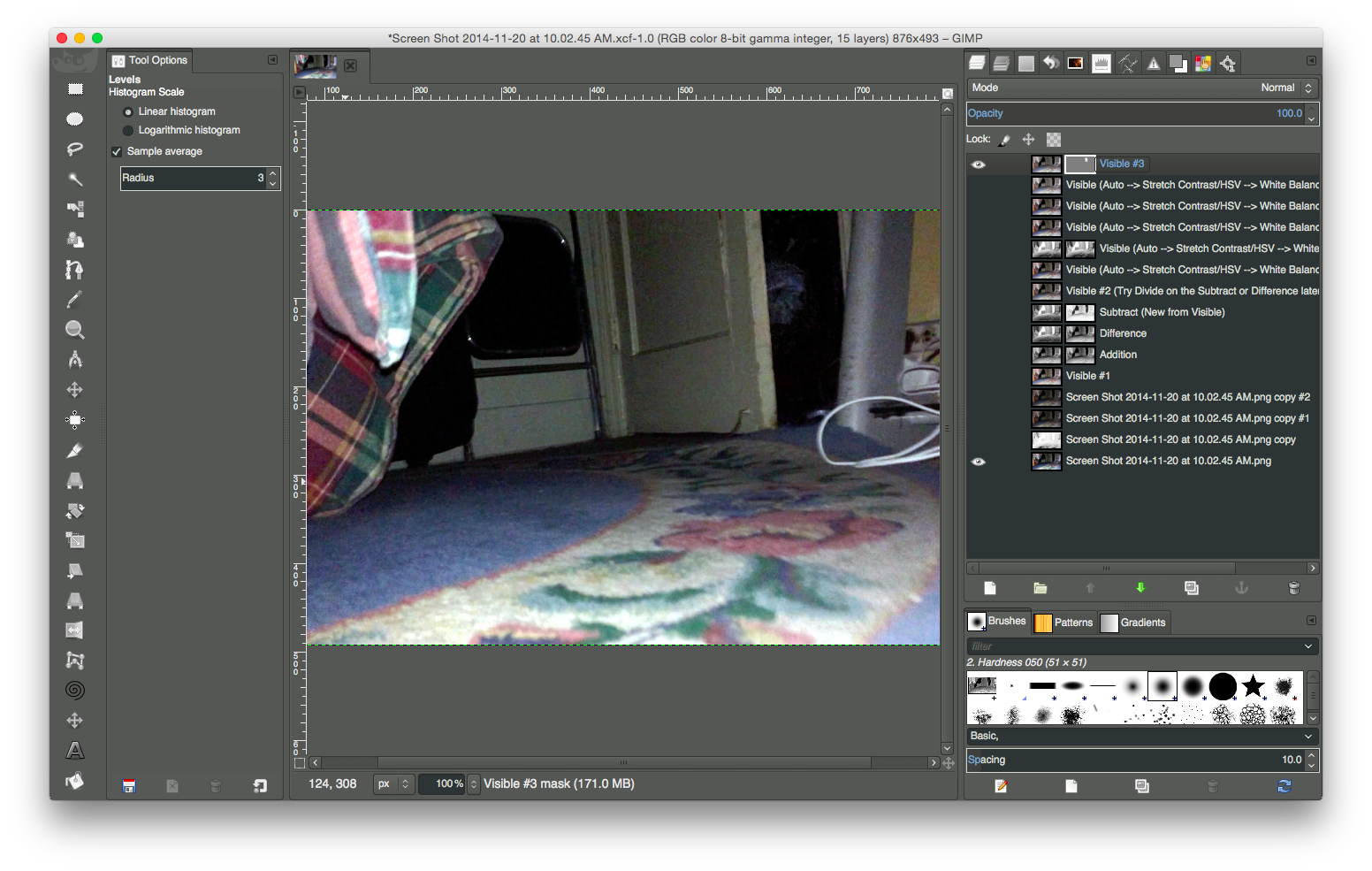Save tool preset in Tool Options
The width and height of the screenshot is (1372, 871).
pyautogui.click(x=129, y=785)
